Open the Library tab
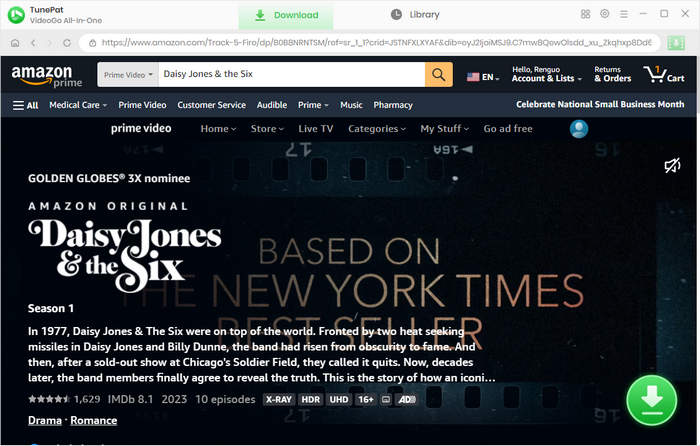Image resolution: width=700 pixels, height=446 pixels. (x=415, y=15)
